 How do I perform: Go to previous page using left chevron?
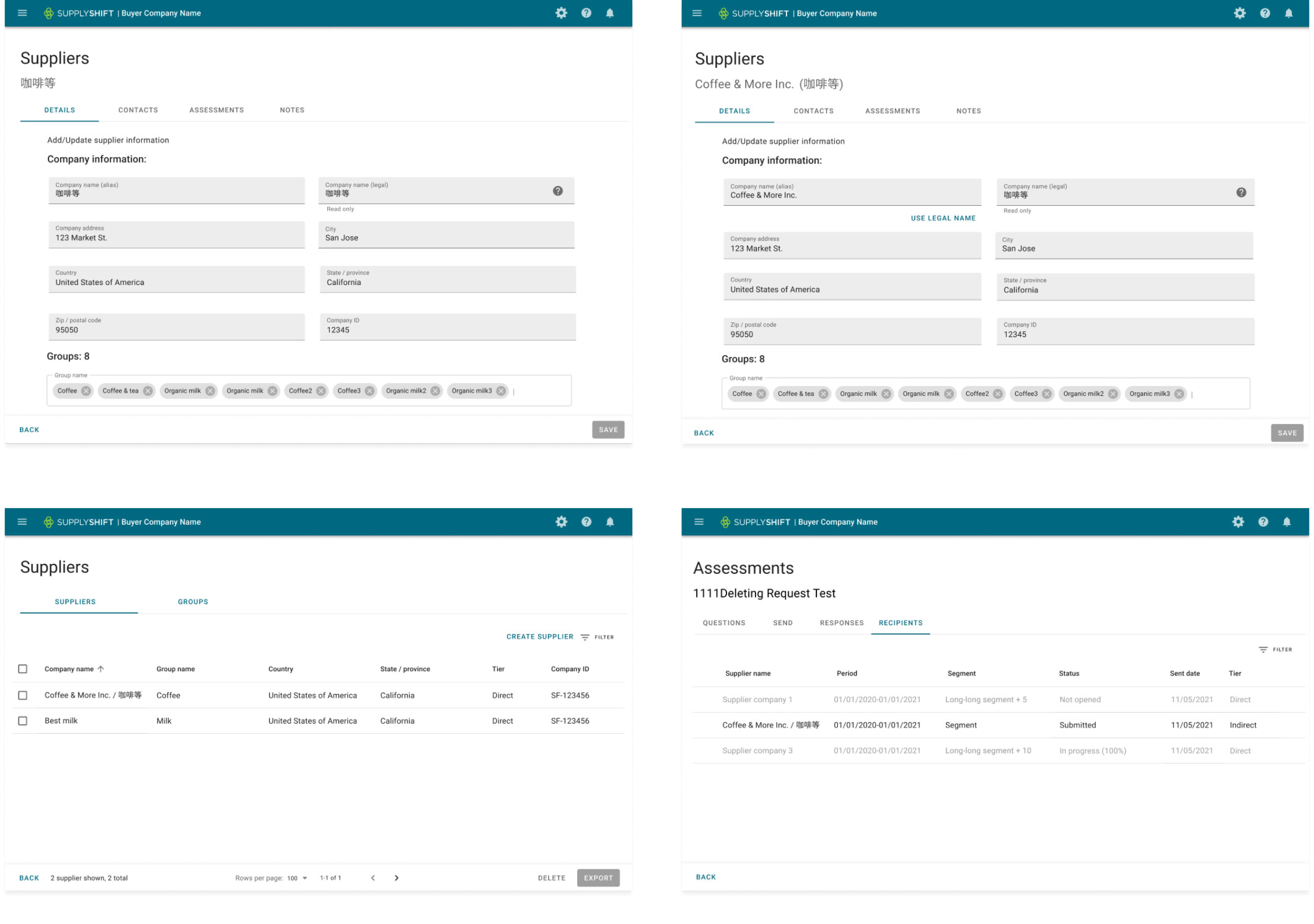(373, 878)
